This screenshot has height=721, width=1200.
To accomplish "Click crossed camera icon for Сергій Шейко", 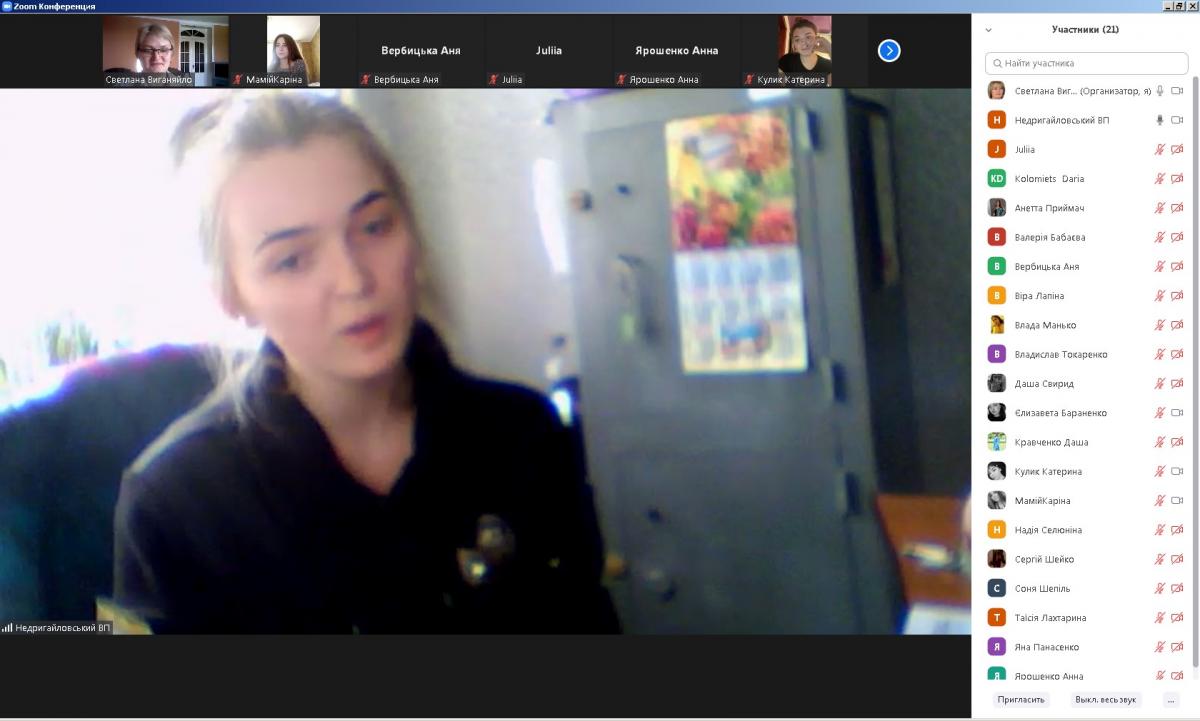I will point(1177,559).
